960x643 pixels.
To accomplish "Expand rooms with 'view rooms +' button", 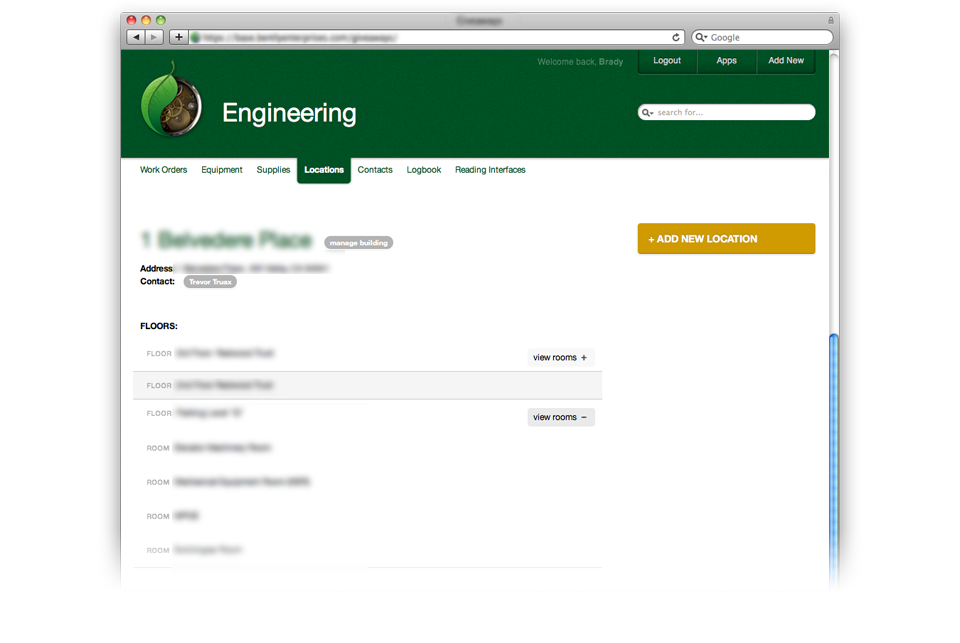I will coord(560,358).
